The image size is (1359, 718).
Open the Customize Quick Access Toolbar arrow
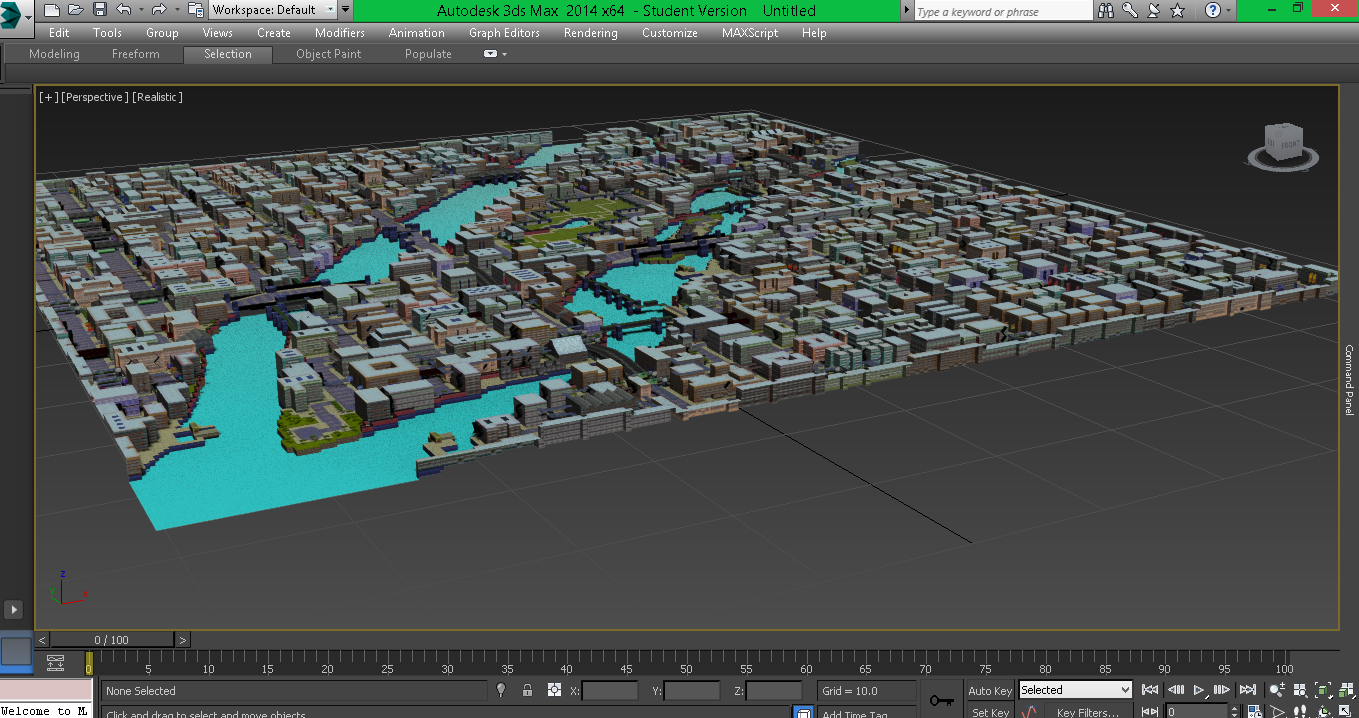tap(346, 10)
